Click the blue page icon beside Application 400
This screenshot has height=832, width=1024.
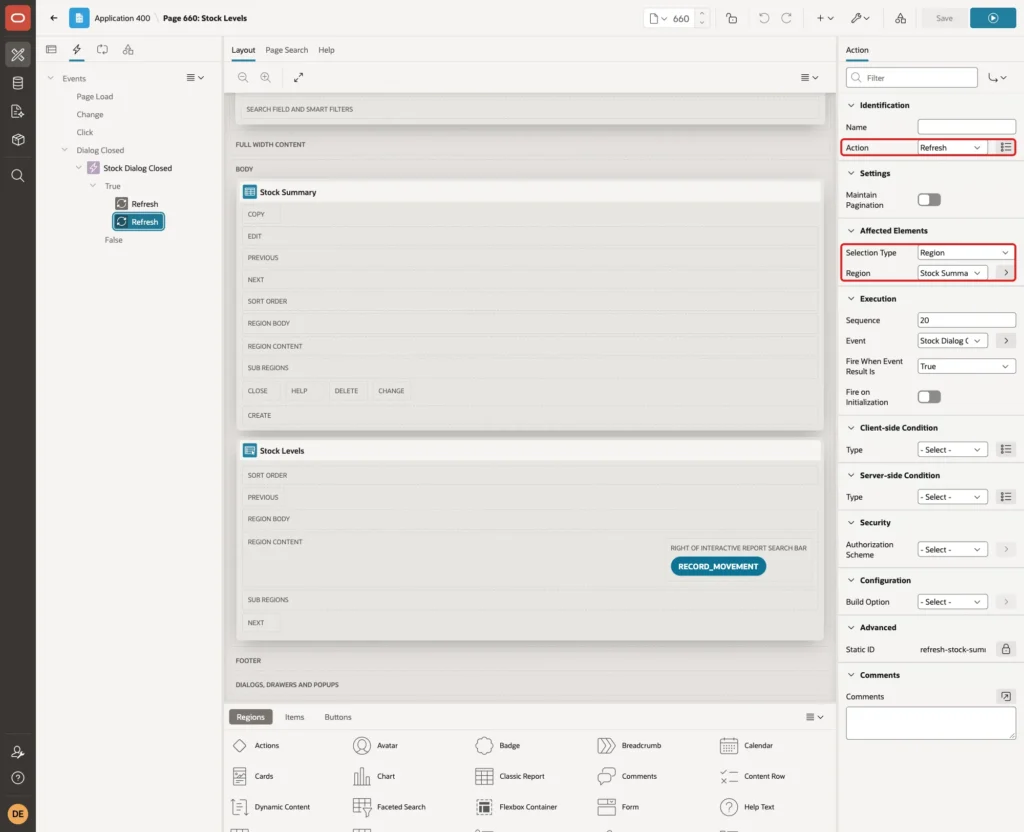click(79, 18)
